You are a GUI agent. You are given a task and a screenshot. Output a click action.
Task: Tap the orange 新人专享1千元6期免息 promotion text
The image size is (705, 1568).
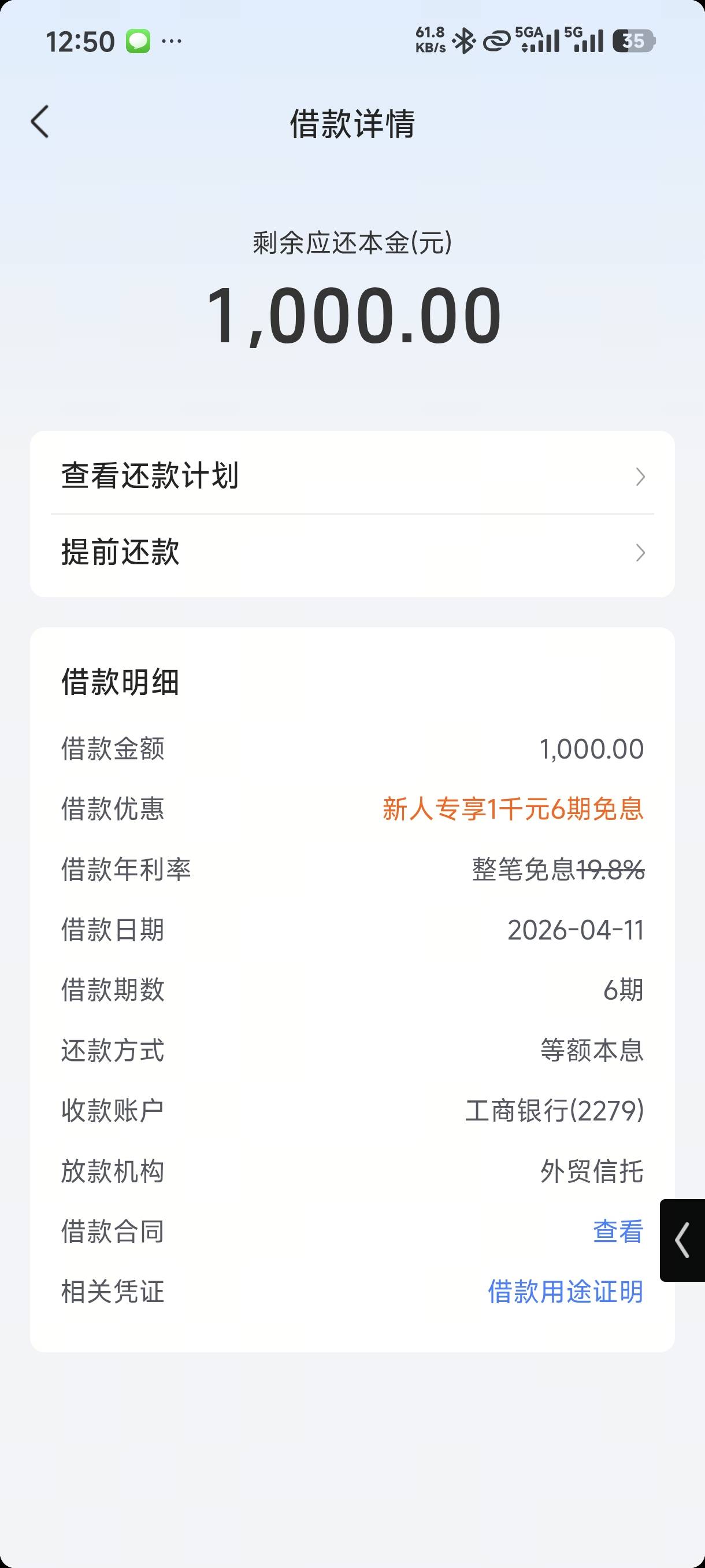513,809
